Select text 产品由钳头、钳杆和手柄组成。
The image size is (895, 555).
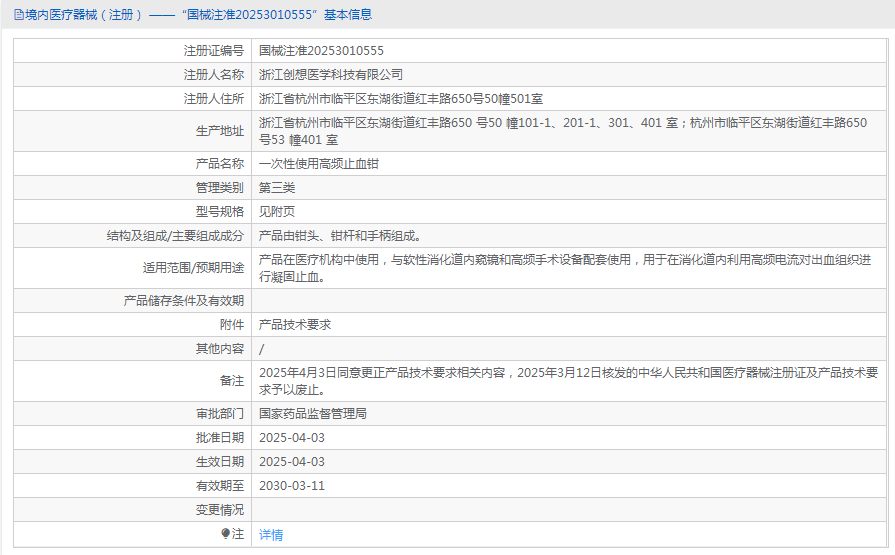pyautogui.click(x=340, y=236)
